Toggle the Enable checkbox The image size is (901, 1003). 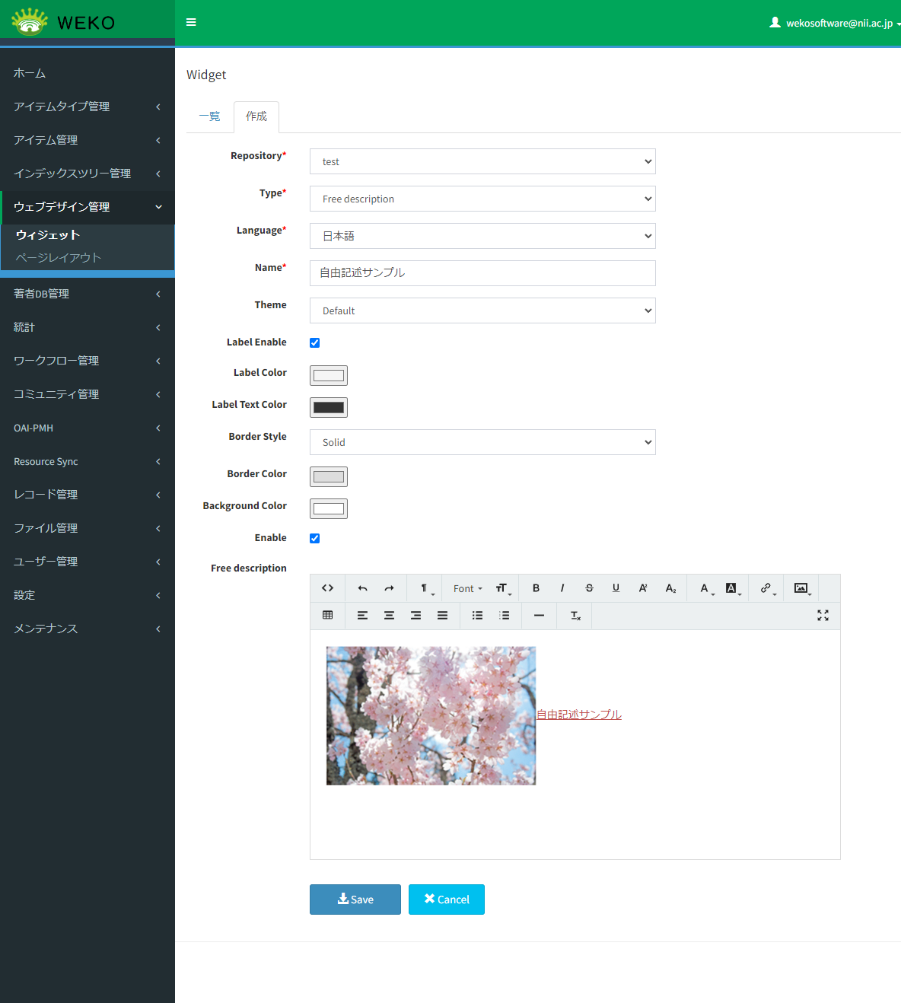tap(315, 538)
